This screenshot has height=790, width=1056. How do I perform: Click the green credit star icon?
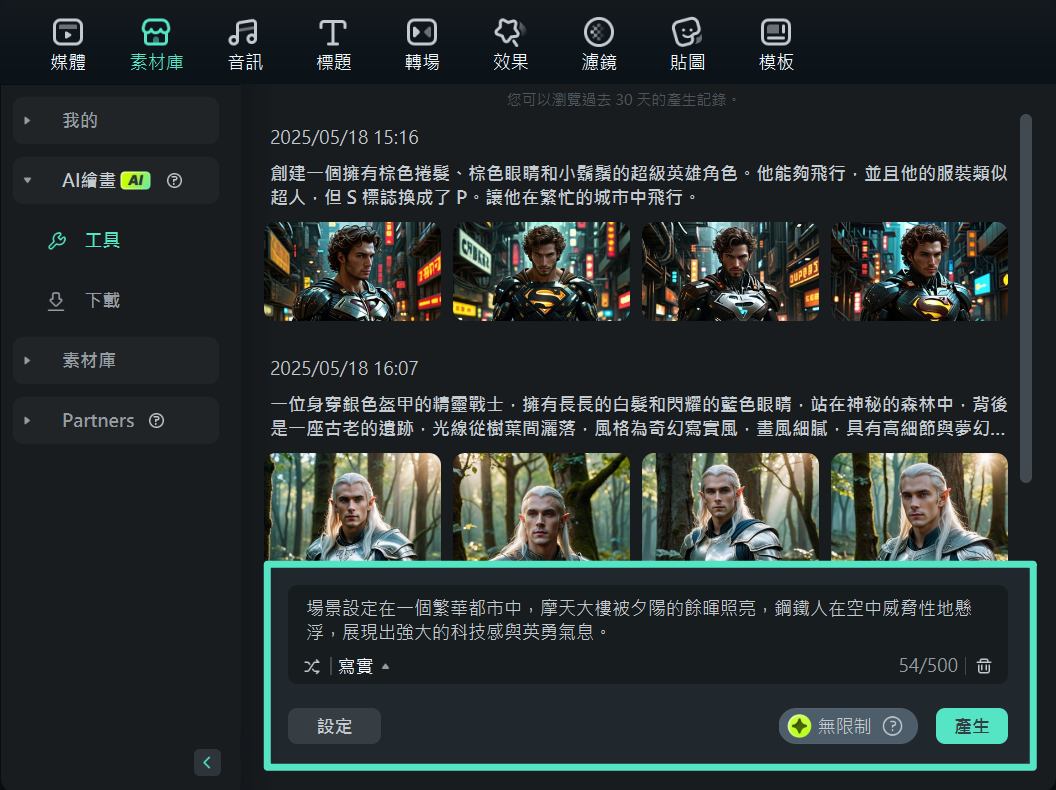point(799,726)
